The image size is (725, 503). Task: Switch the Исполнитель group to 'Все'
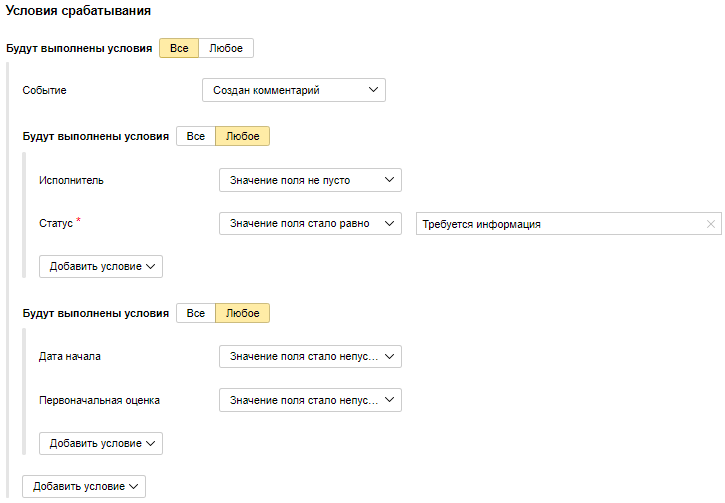tap(196, 136)
